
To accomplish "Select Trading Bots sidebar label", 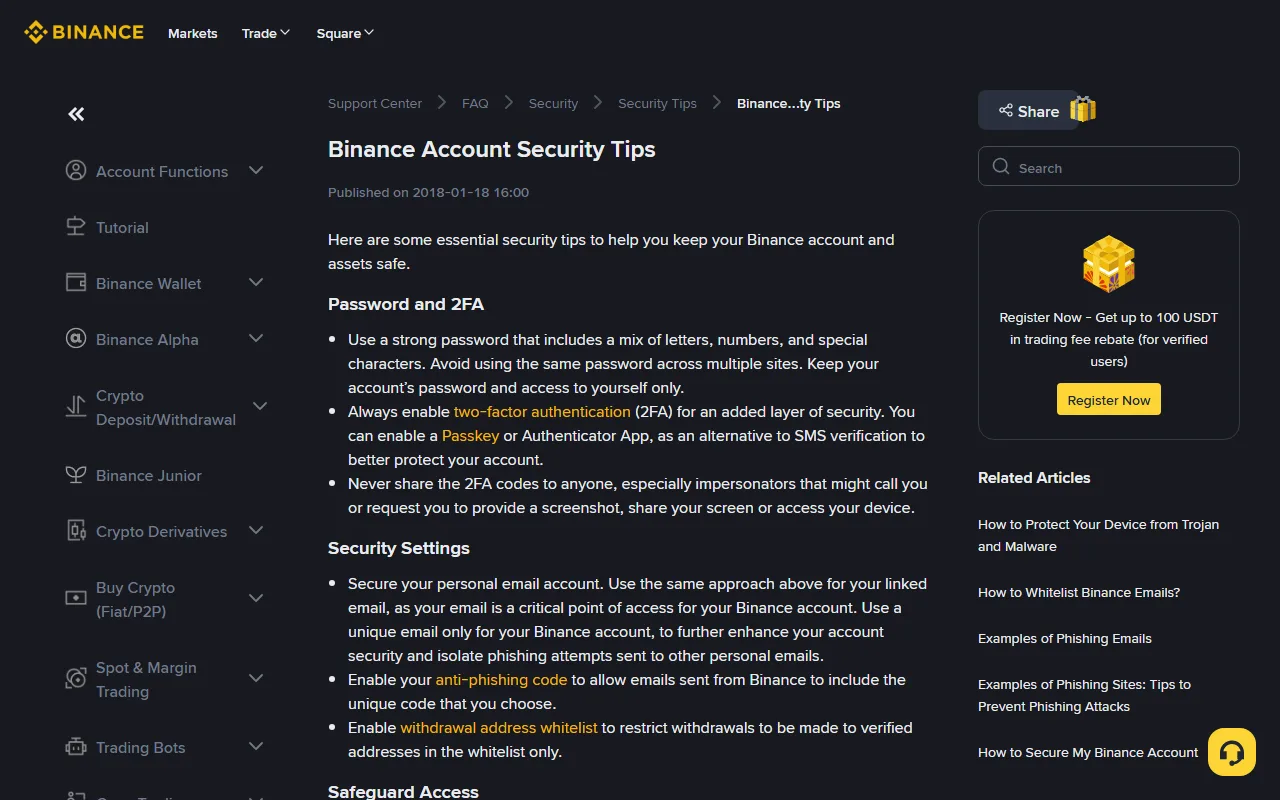I will pyautogui.click(x=141, y=747).
